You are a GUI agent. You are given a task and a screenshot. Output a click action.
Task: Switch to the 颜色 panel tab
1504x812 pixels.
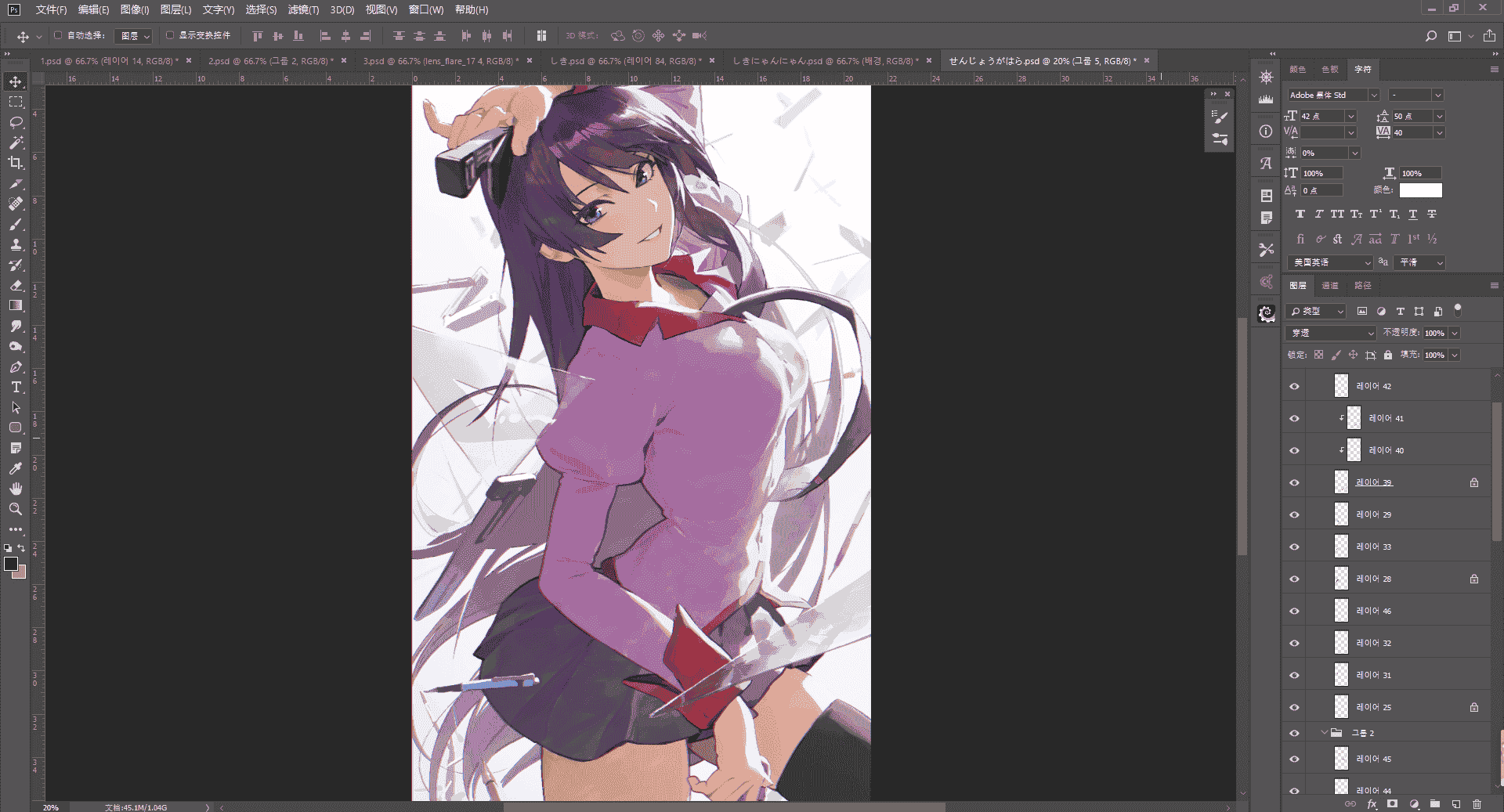(x=1297, y=70)
